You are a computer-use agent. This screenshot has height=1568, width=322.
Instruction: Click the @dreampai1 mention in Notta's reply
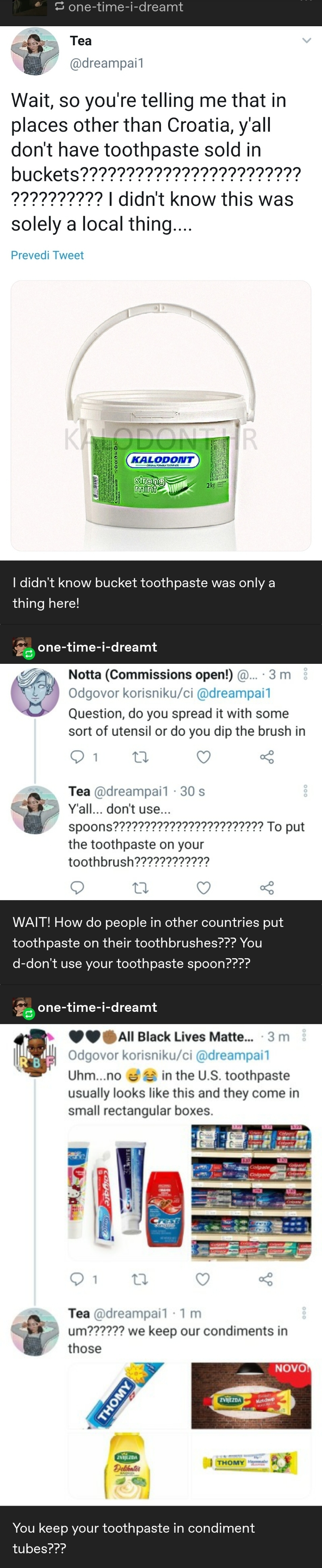tap(235, 693)
